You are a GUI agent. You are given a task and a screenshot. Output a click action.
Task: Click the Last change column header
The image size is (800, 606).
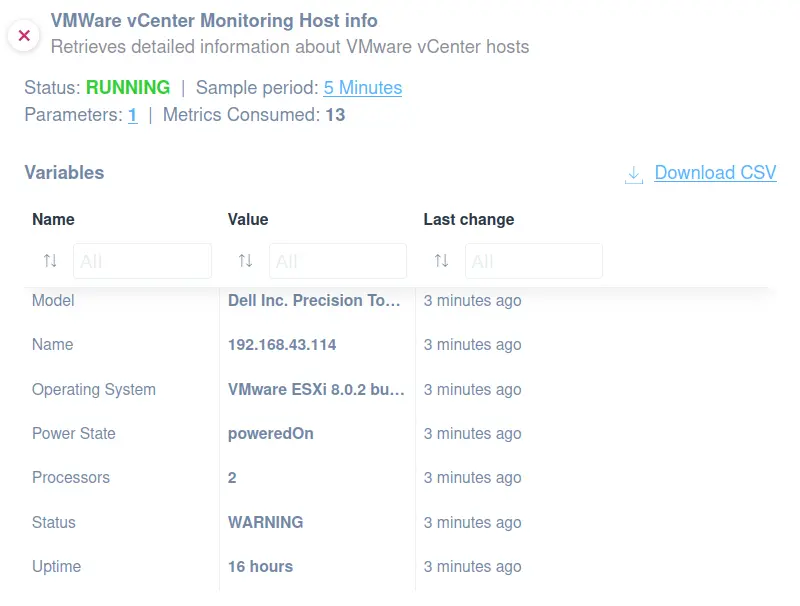click(x=469, y=219)
